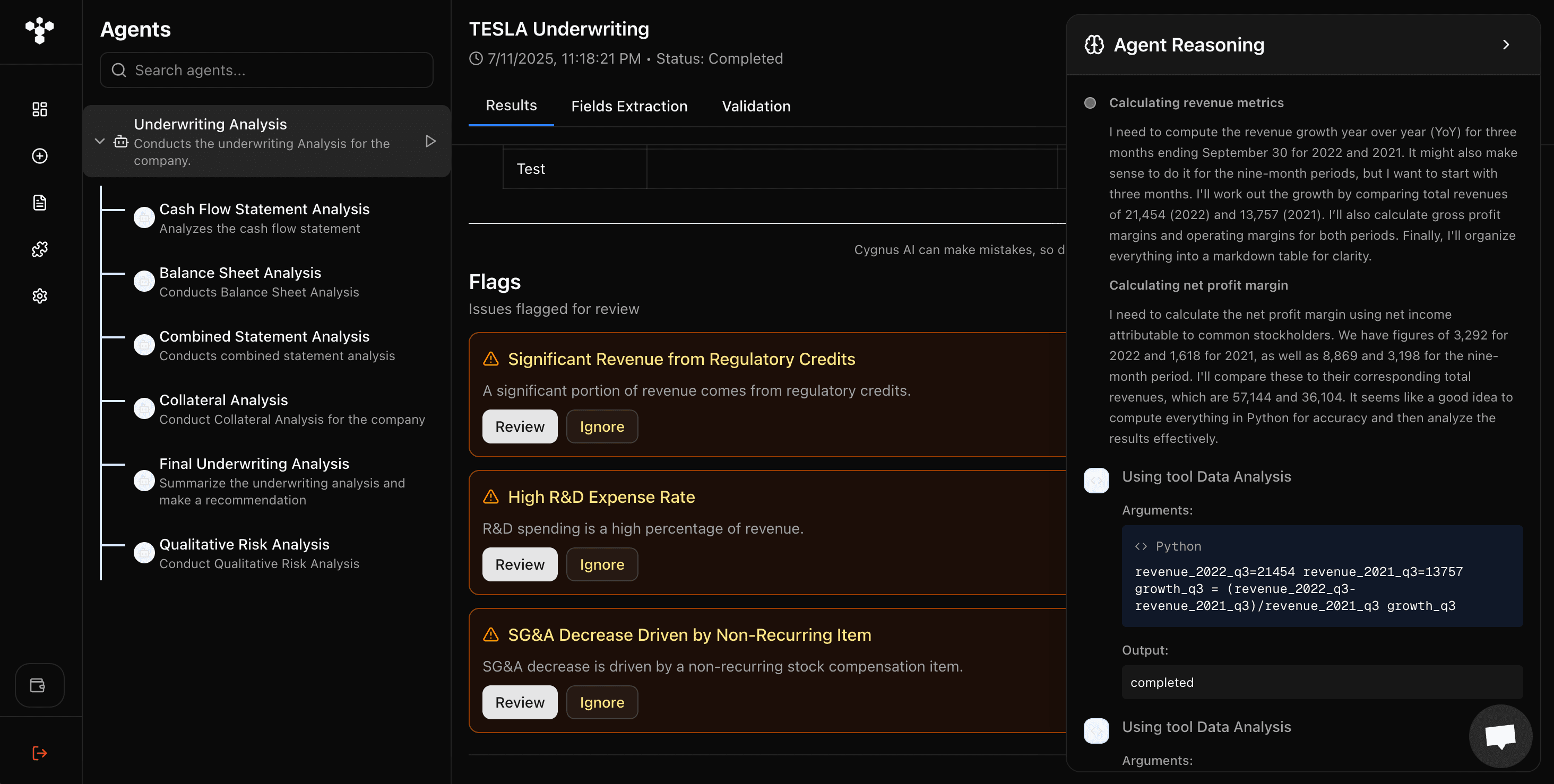
Task: Switch to the Fields Extraction tab
Action: point(628,107)
